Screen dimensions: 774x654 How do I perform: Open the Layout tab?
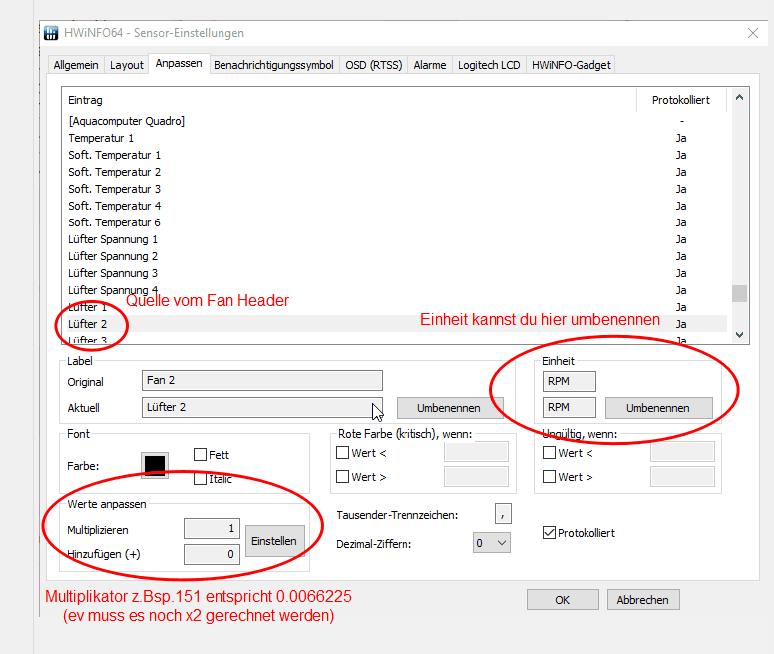point(126,65)
